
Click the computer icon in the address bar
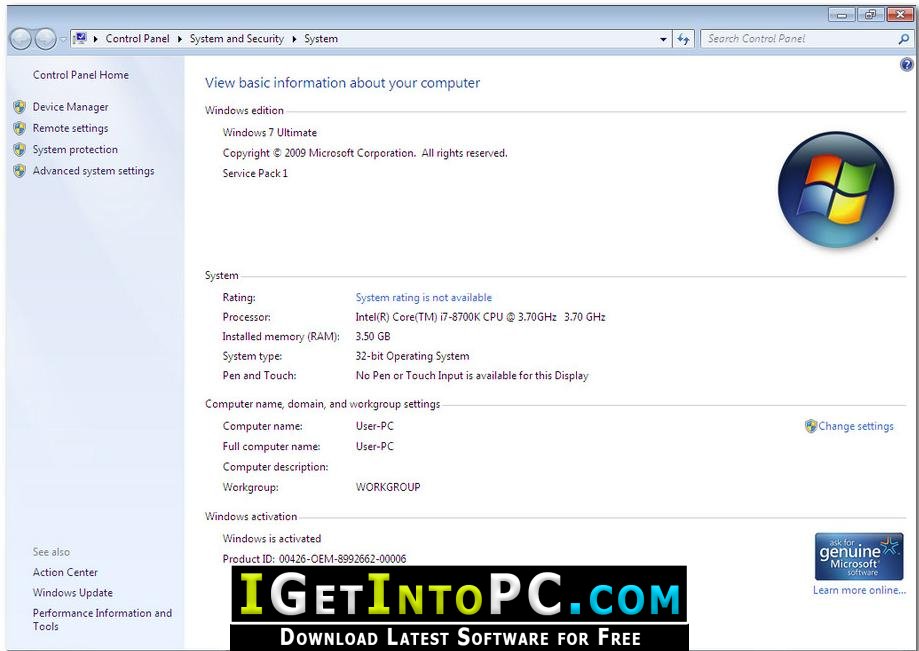point(80,39)
